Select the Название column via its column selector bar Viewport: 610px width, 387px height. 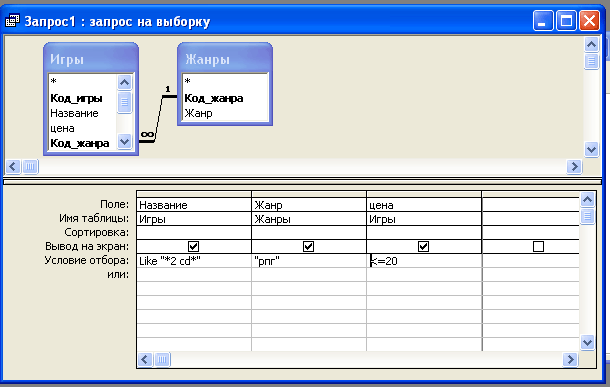[194, 194]
